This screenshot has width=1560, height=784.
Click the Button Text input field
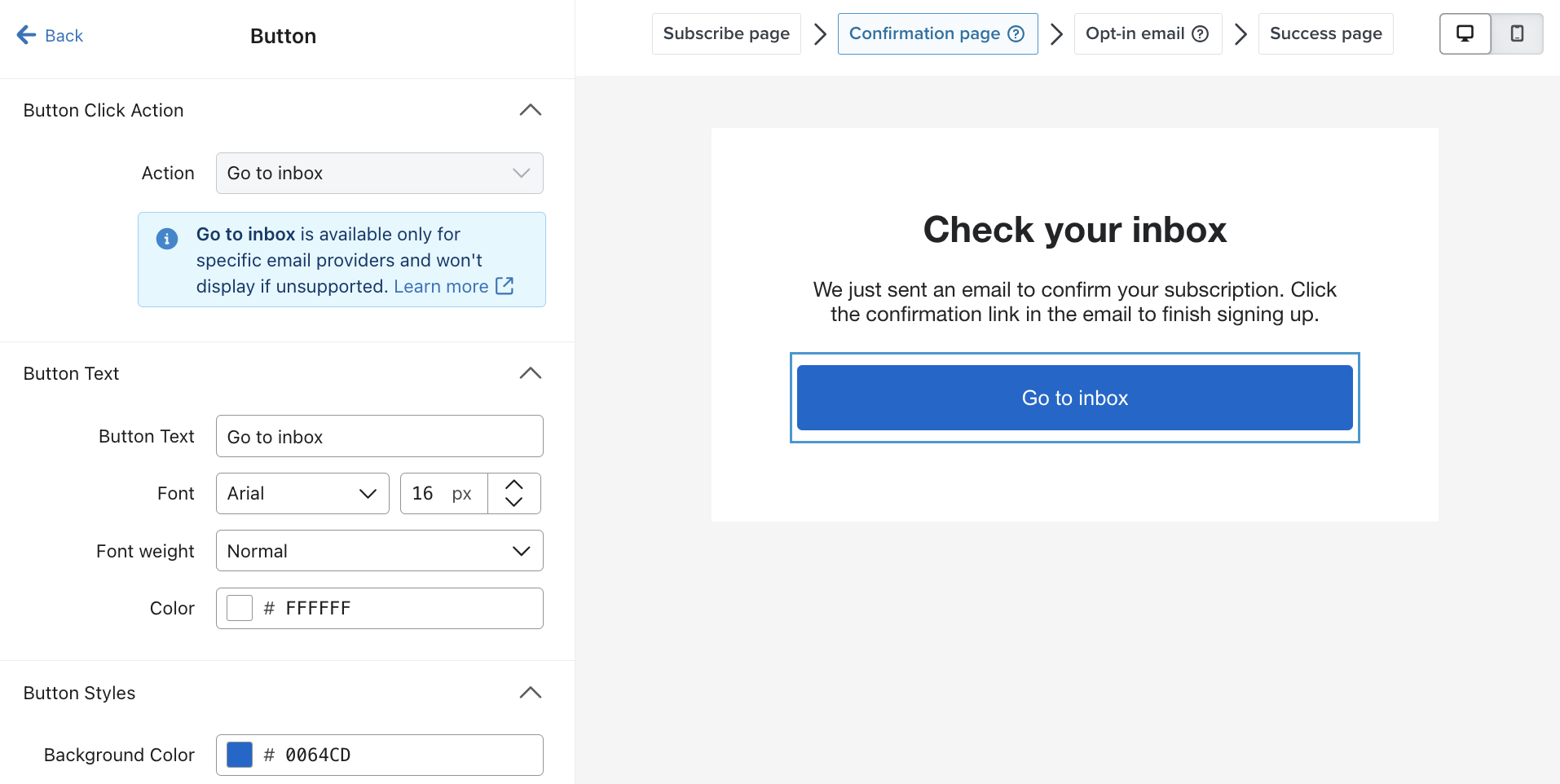[379, 437]
